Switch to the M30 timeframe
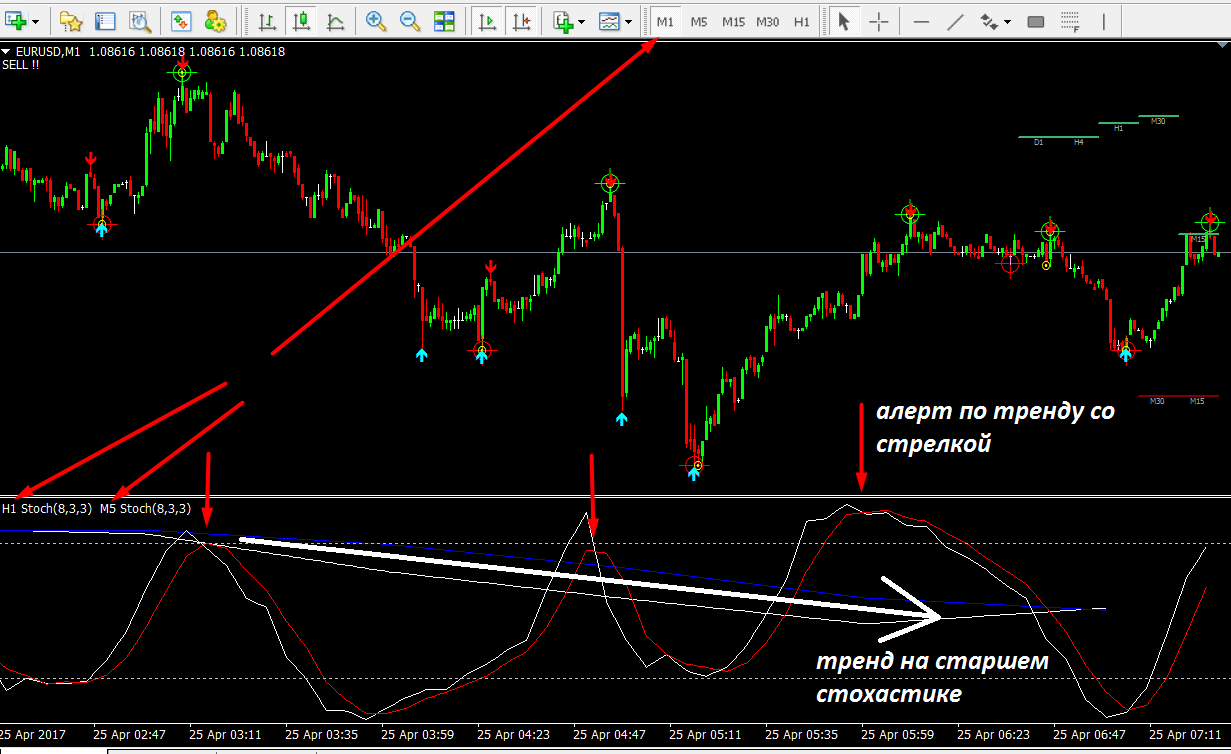1231x754 pixels. pyautogui.click(x=768, y=21)
